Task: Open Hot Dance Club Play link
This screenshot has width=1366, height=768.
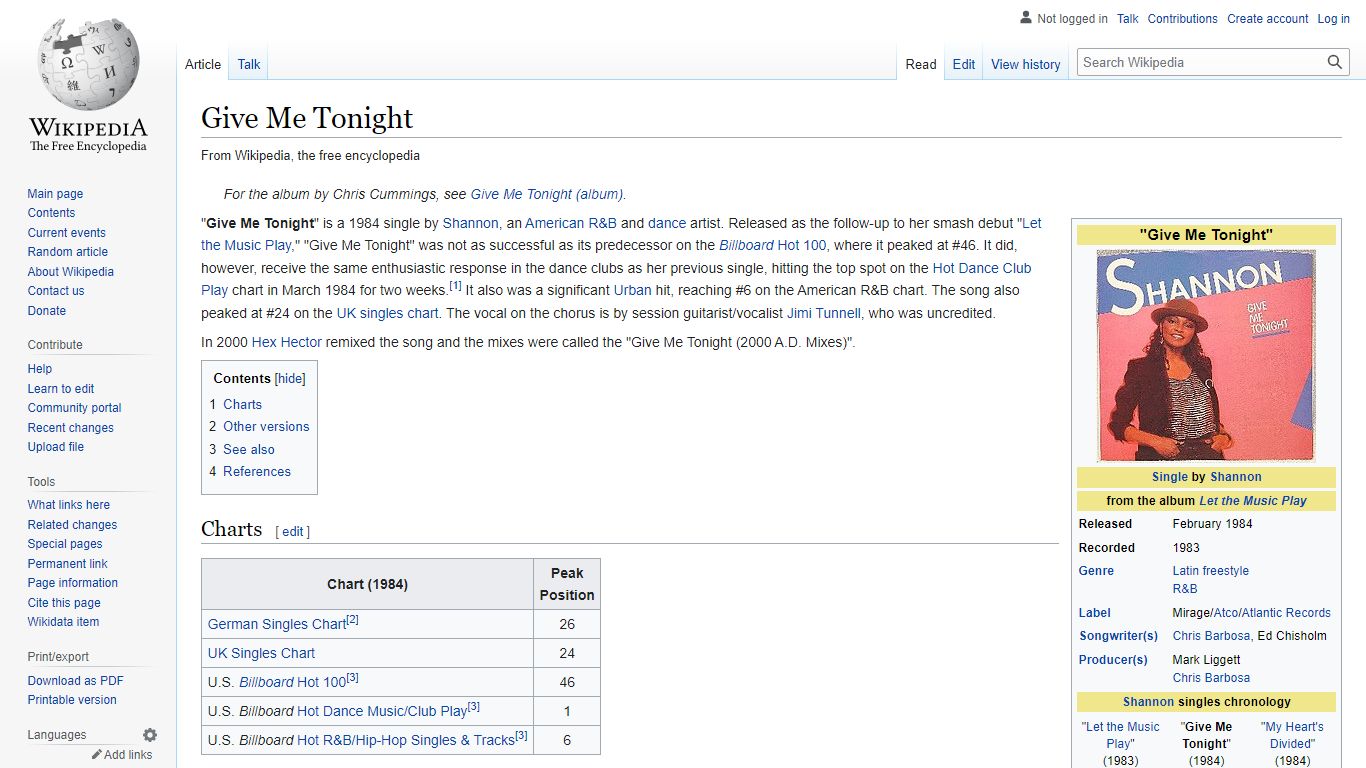Action: click(616, 279)
